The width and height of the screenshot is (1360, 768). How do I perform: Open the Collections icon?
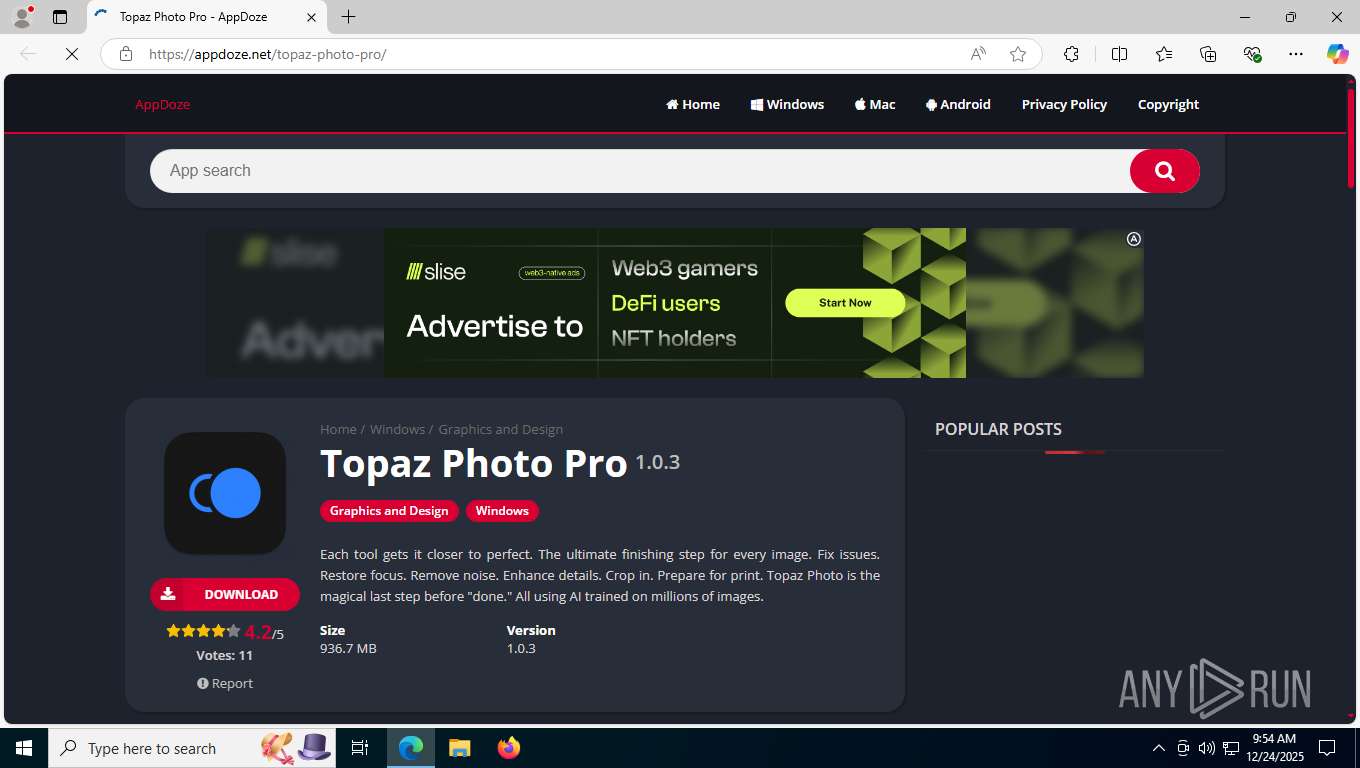point(1208,54)
